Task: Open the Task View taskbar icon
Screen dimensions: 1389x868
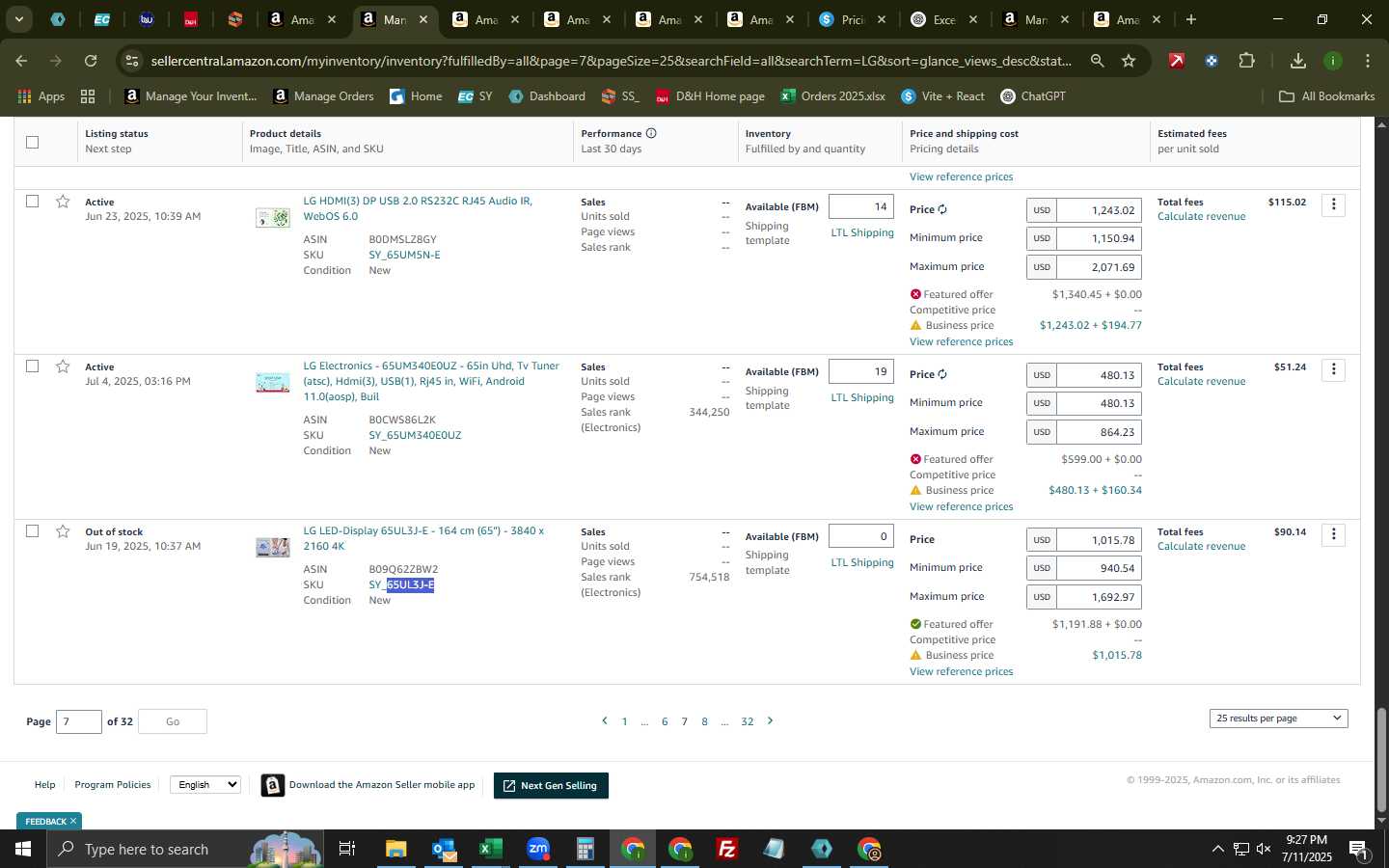Action: 346,849
